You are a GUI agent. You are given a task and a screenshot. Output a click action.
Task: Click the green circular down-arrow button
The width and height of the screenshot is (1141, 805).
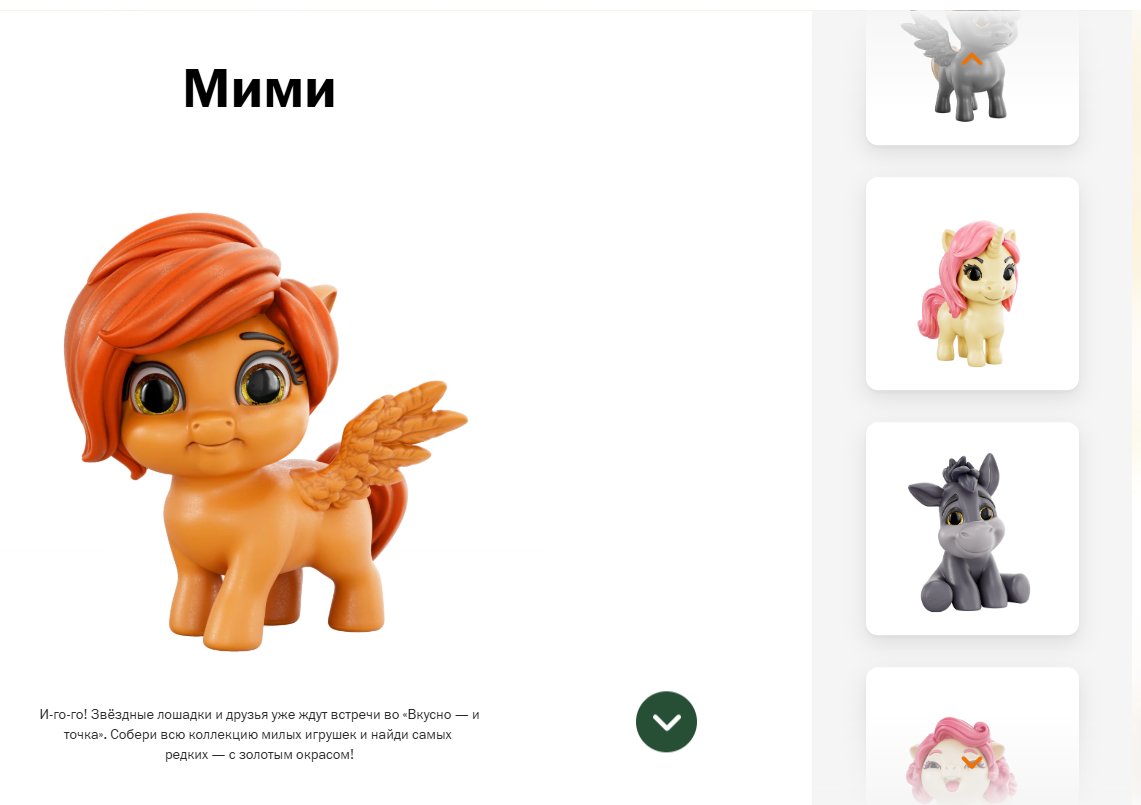click(x=666, y=721)
